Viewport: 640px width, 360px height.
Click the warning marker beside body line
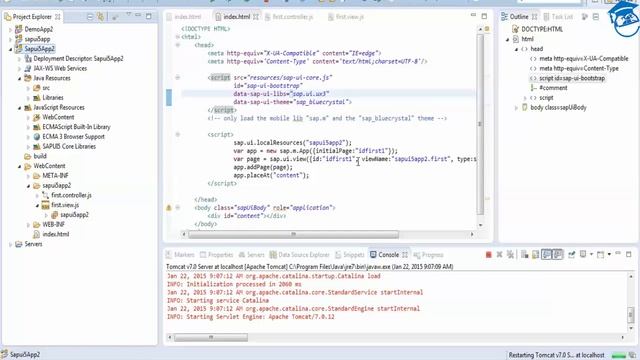click(x=169, y=208)
